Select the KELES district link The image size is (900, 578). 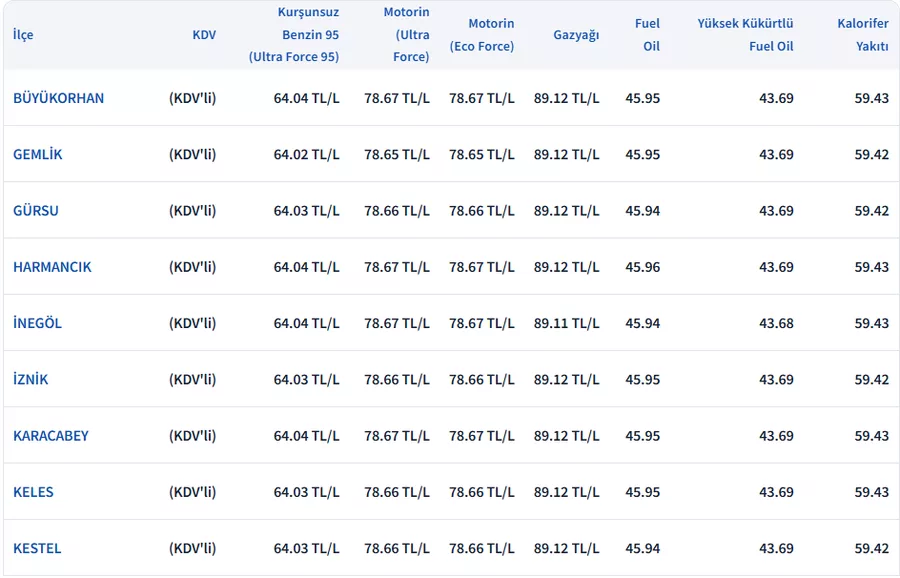[33, 492]
